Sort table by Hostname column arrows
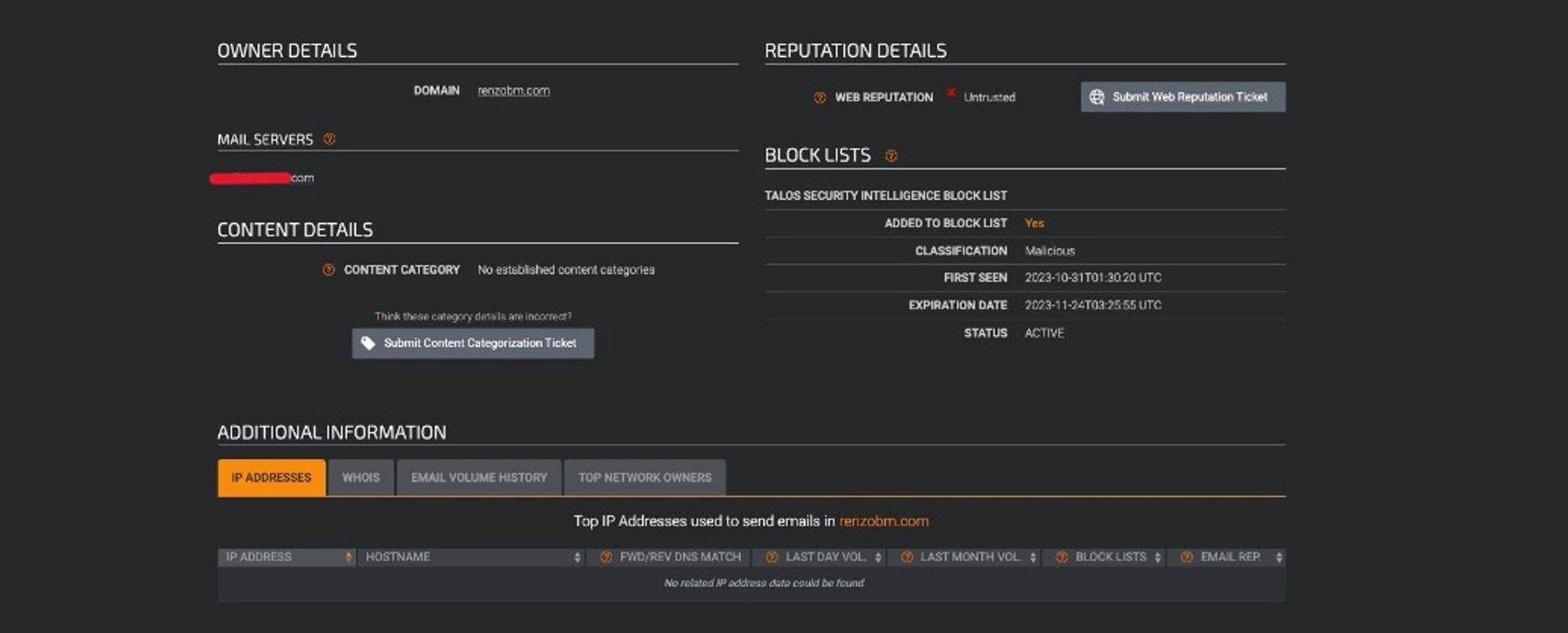The height and width of the screenshot is (633, 1568). point(577,558)
